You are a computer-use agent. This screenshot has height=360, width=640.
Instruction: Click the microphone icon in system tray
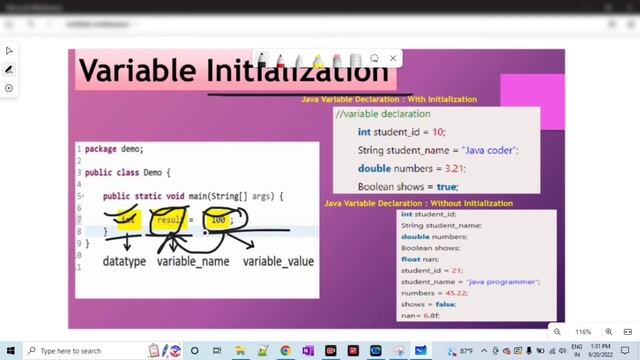coord(529,351)
